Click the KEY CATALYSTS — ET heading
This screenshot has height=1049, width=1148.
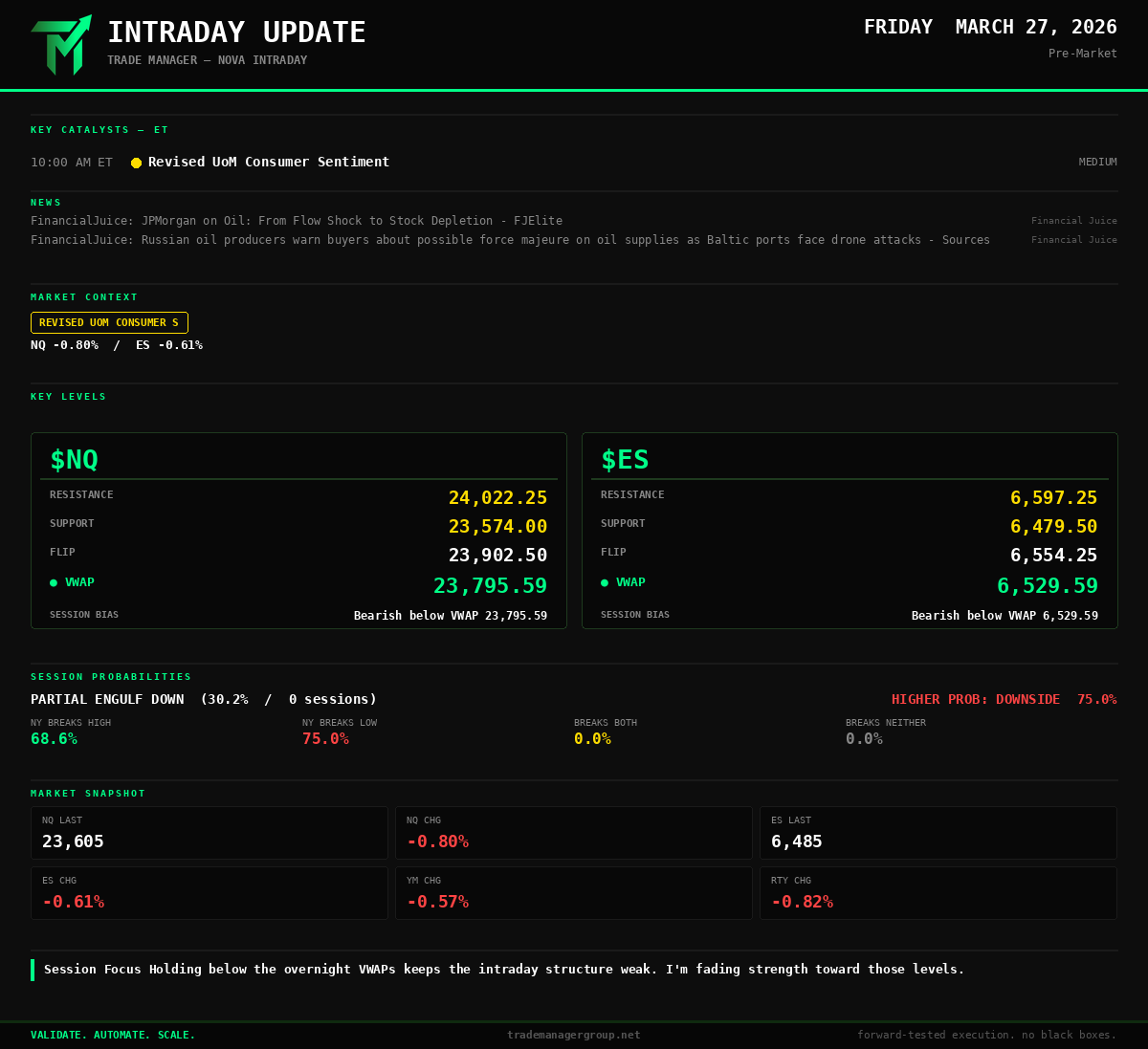pyautogui.click(x=99, y=130)
